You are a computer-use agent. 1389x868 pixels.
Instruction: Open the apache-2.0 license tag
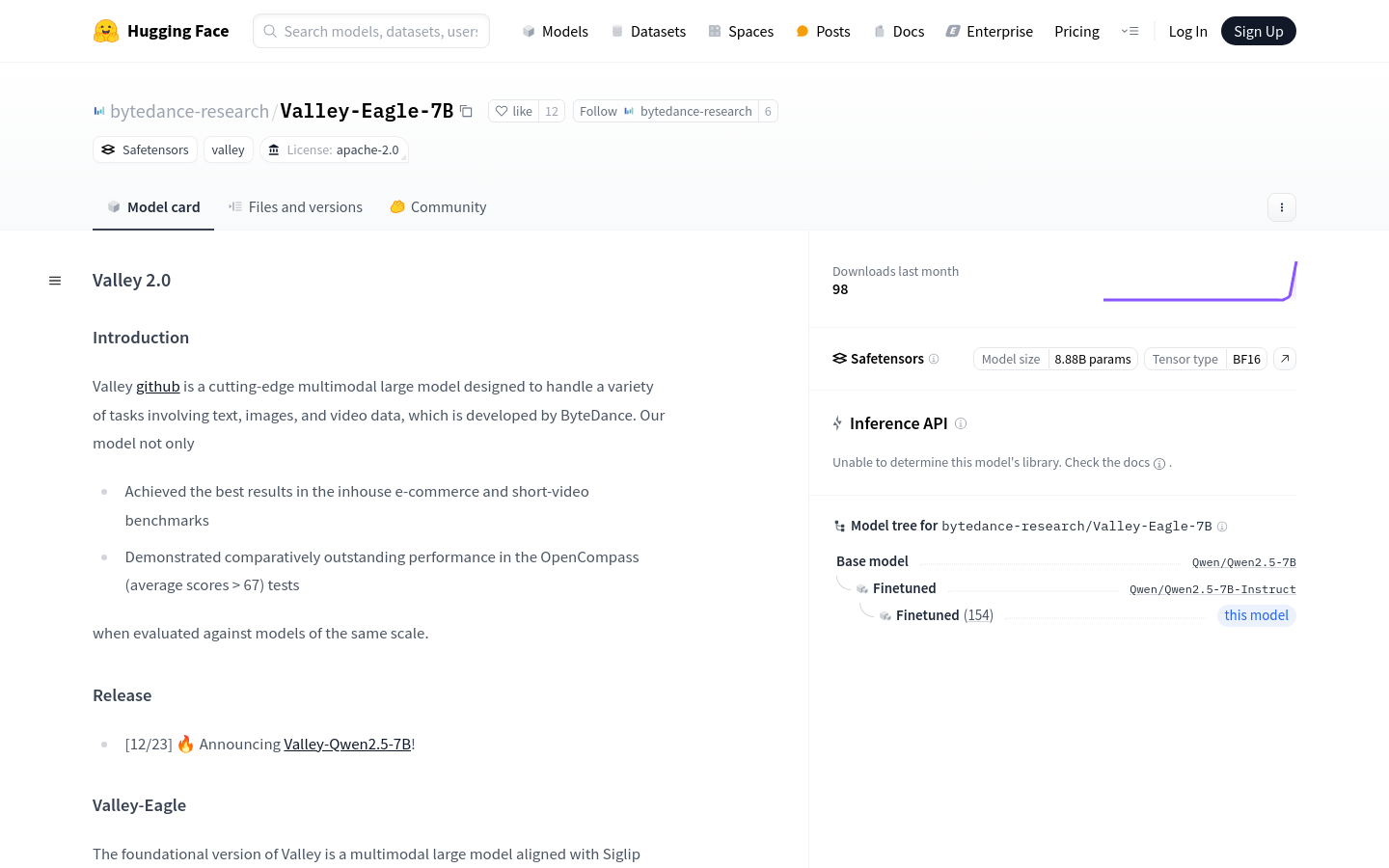click(334, 149)
